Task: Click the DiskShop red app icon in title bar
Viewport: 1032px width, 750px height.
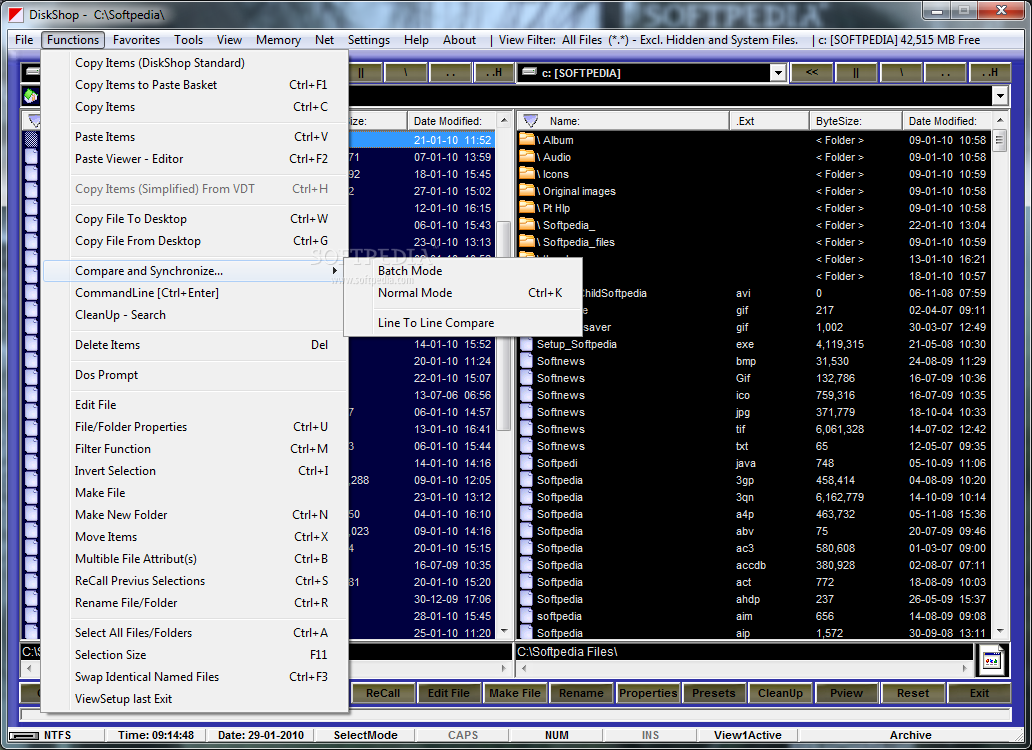Action: [15, 14]
